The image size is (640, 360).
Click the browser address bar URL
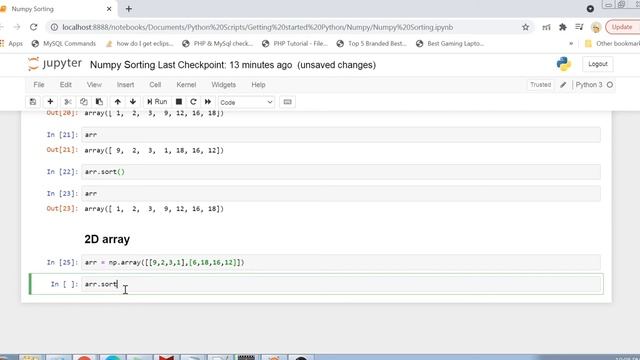(x=257, y=27)
